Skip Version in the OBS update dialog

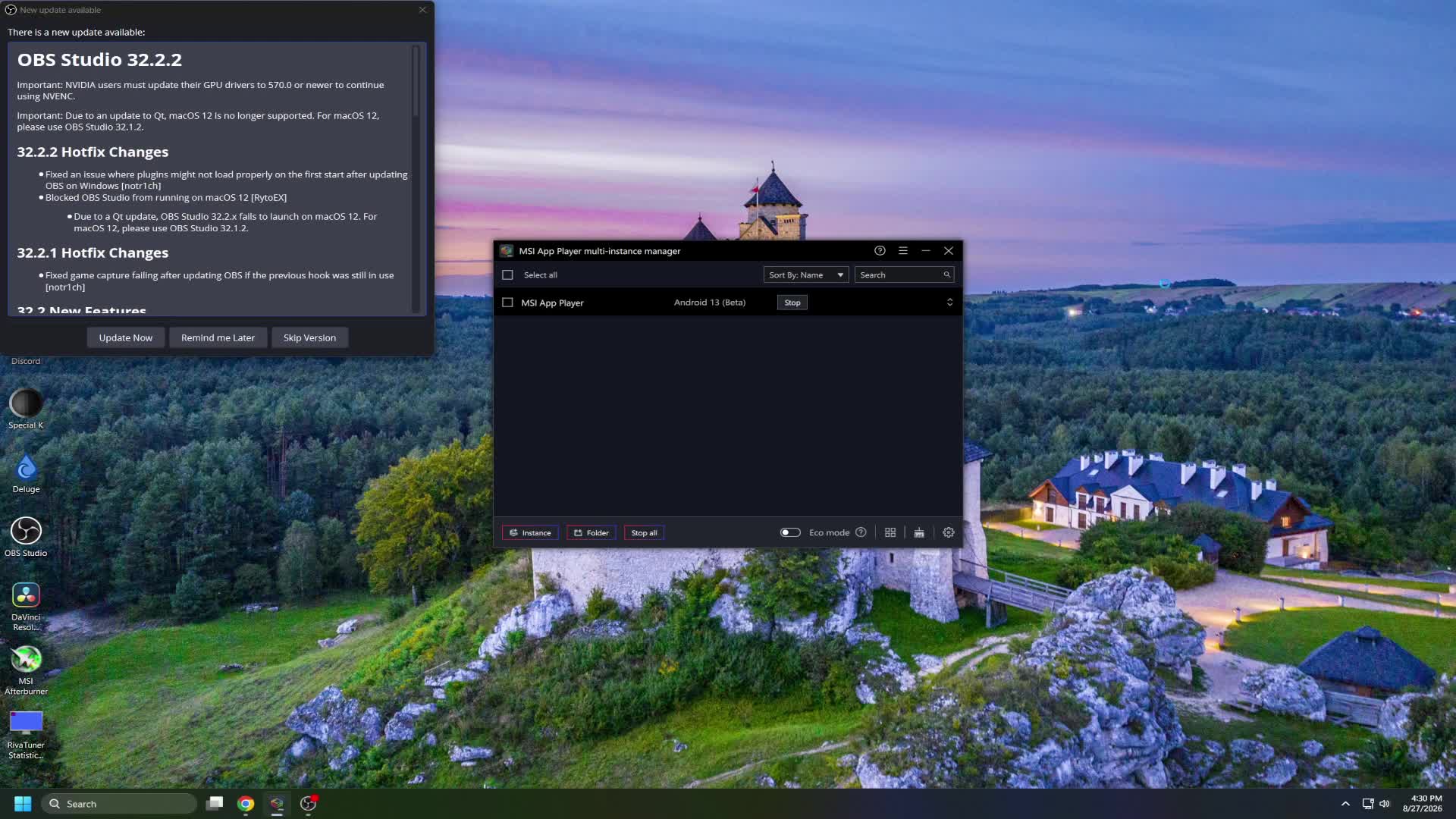[x=309, y=338]
